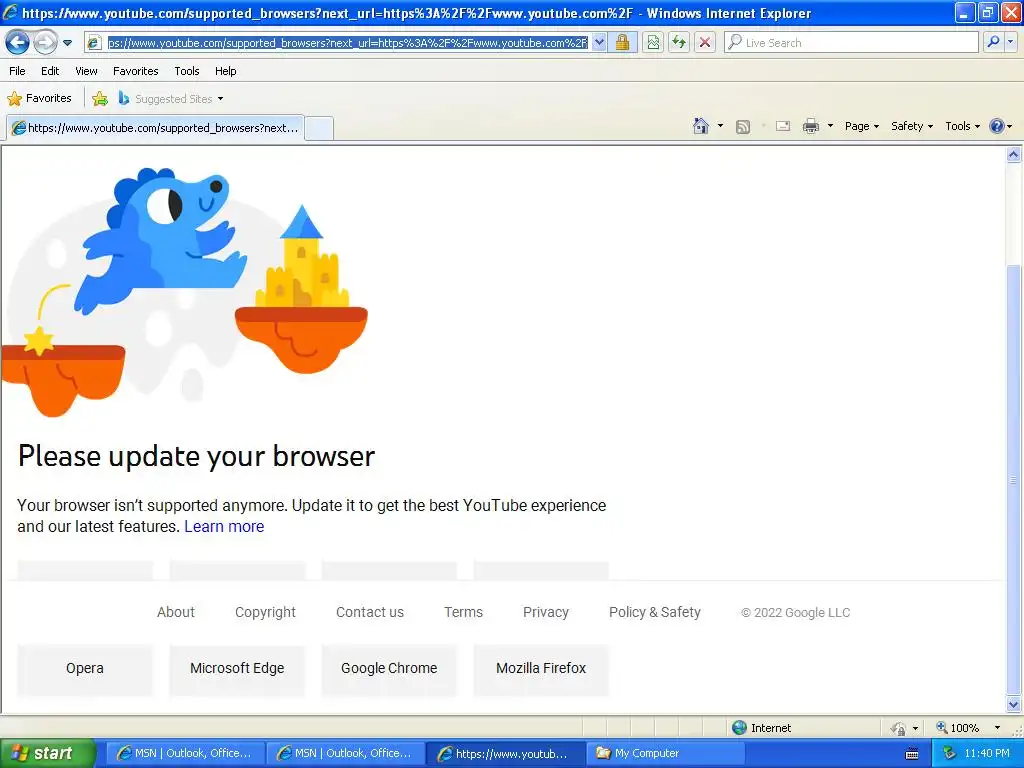Click the Print icon
The image size is (1024, 768).
pos(810,126)
